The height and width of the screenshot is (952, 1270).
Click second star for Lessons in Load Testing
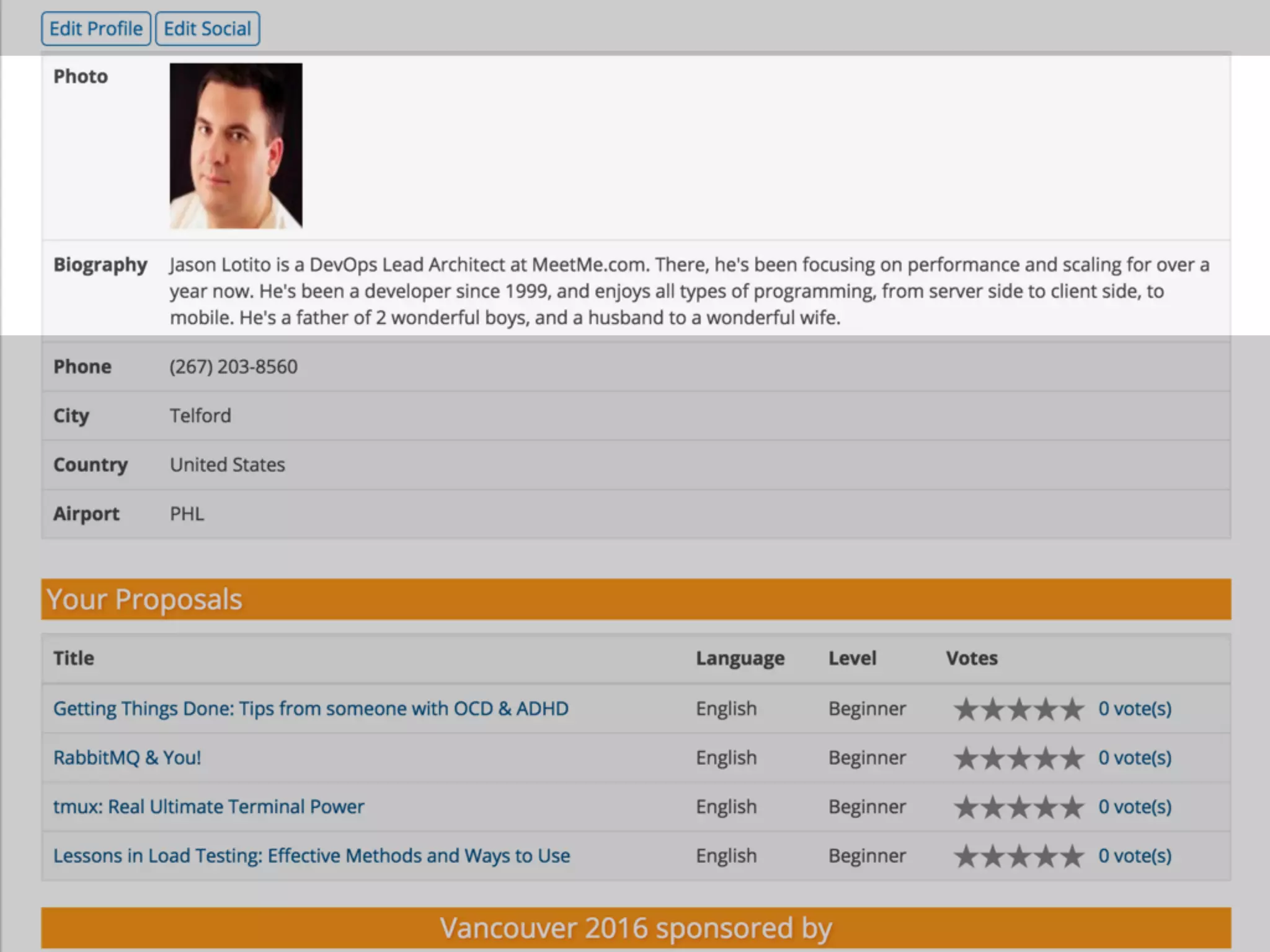coord(992,856)
